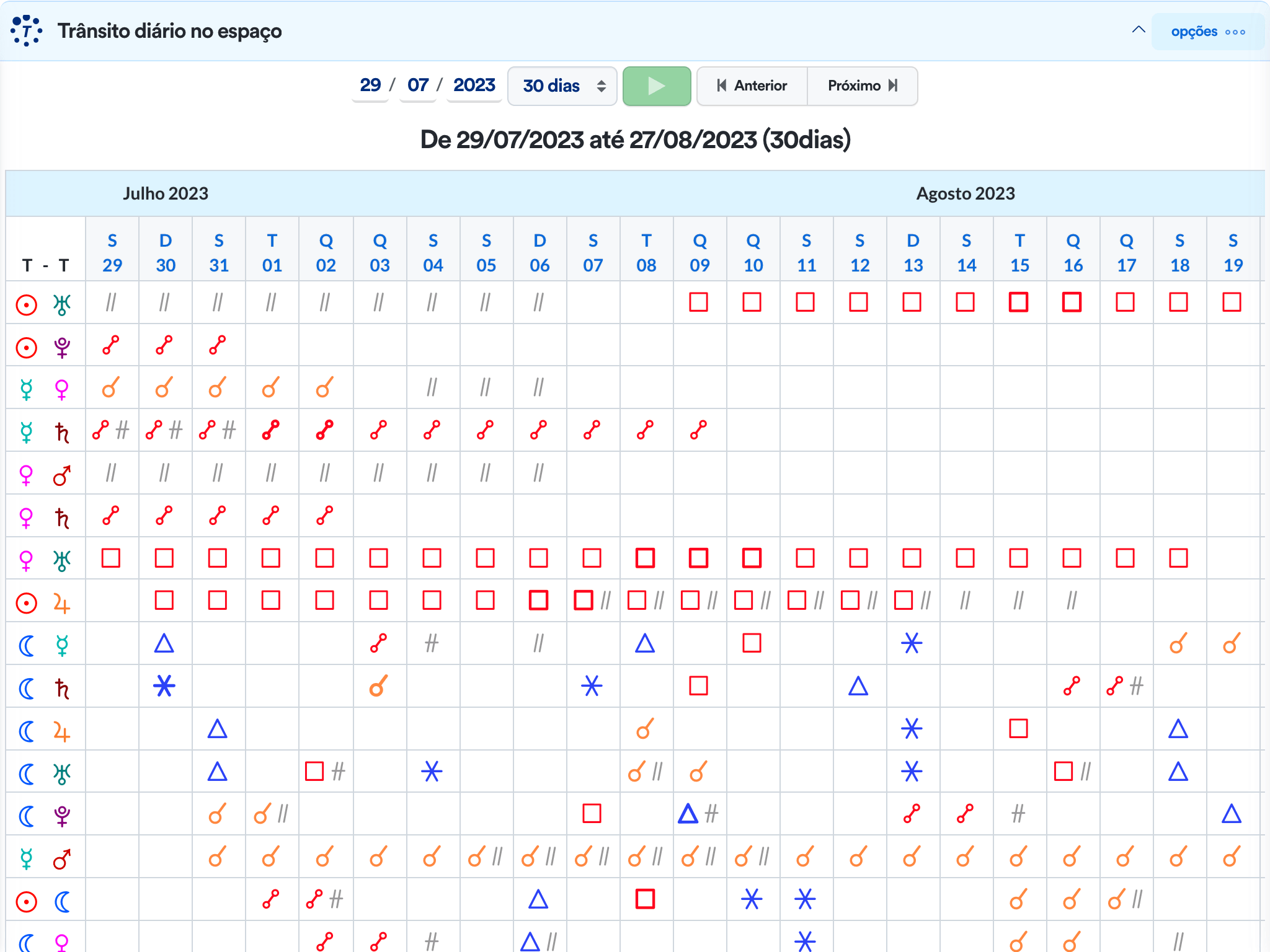Image resolution: width=1270 pixels, height=952 pixels.
Task: Click the Jupiter symbol in Moon–Jupiter row
Action: click(61, 732)
